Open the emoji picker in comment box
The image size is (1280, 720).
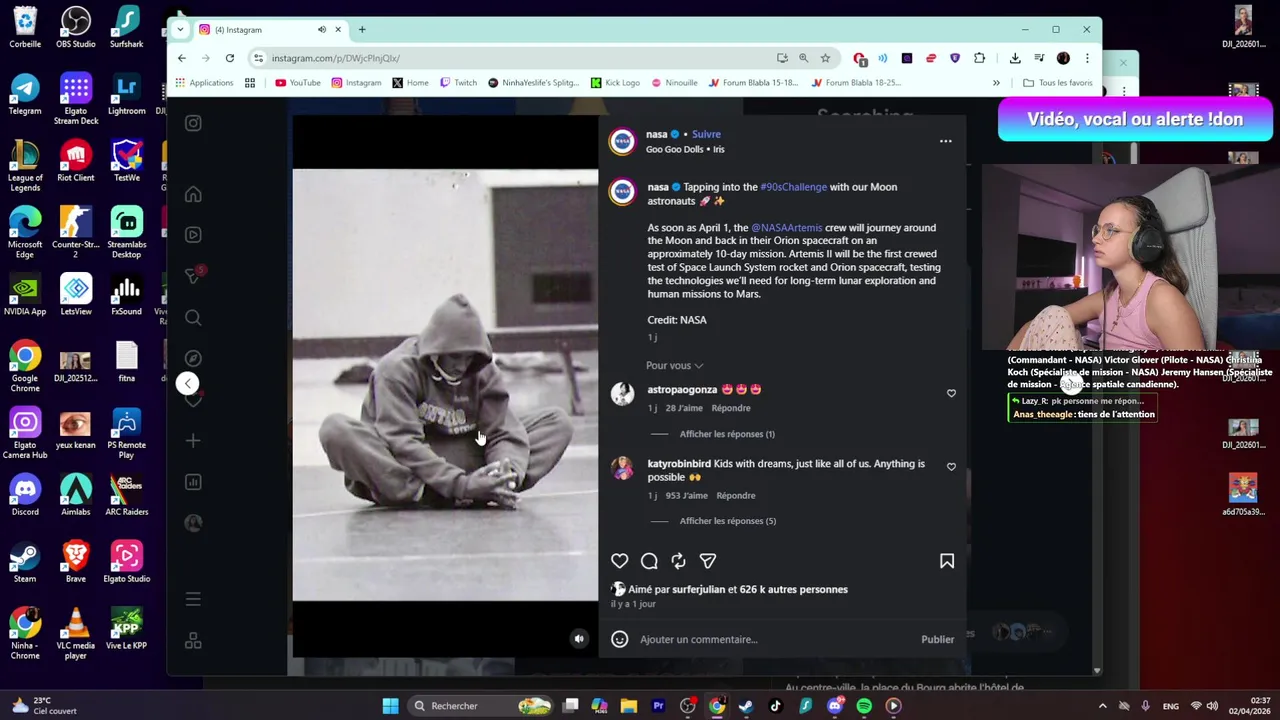tap(620, 639)
